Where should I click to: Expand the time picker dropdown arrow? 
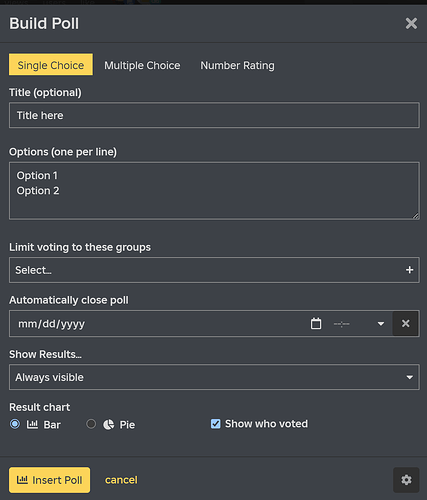click(x=381, y=324)
